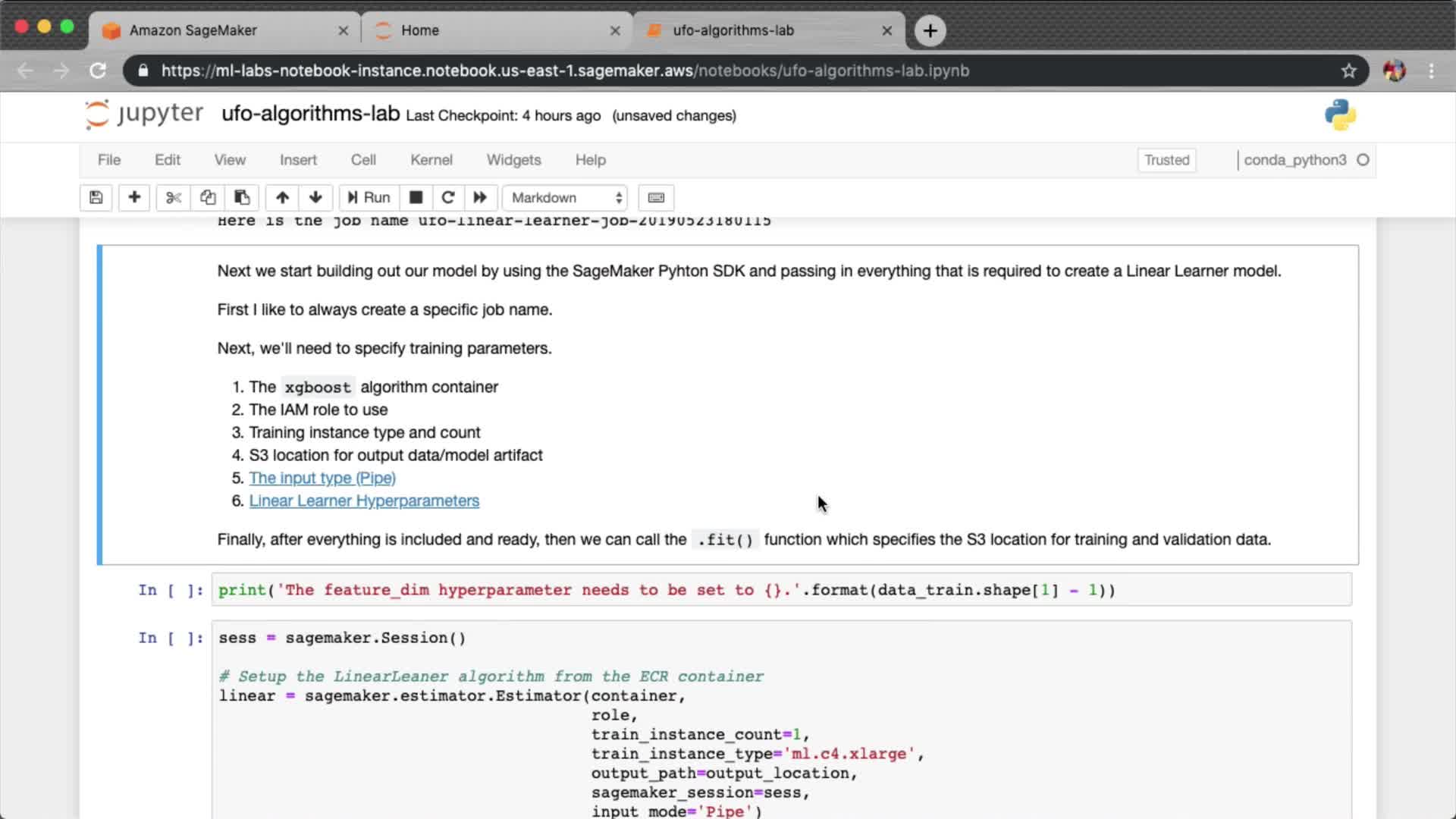
Task: Open the Kernel menu
Action: click(x=431, y=160)
